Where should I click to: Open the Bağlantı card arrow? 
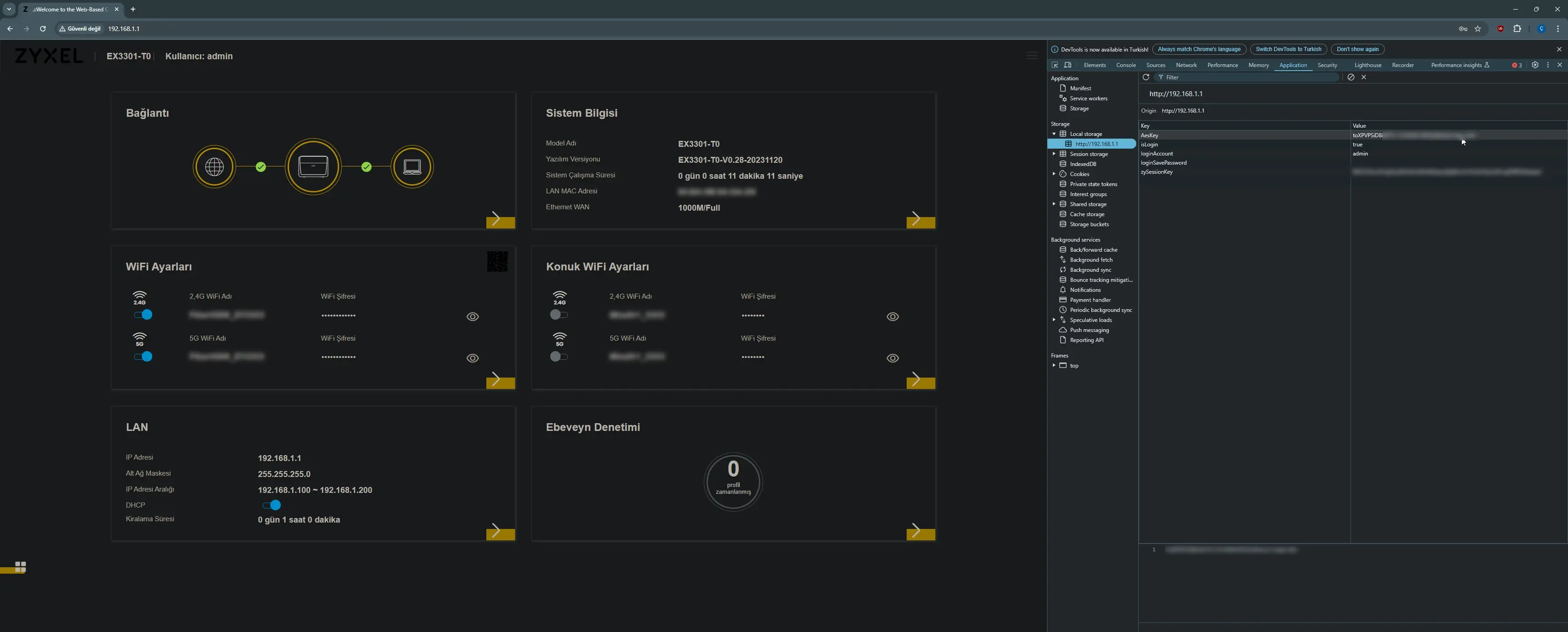[500, 219]
